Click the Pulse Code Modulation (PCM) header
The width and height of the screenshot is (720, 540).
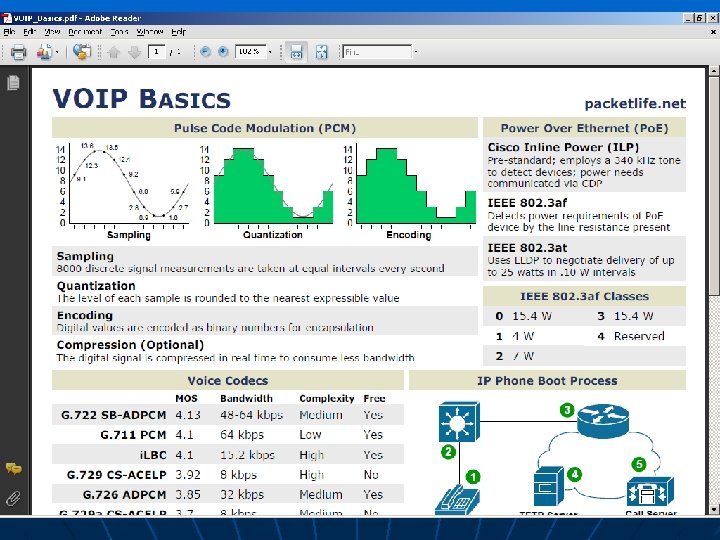click(265, 128)
